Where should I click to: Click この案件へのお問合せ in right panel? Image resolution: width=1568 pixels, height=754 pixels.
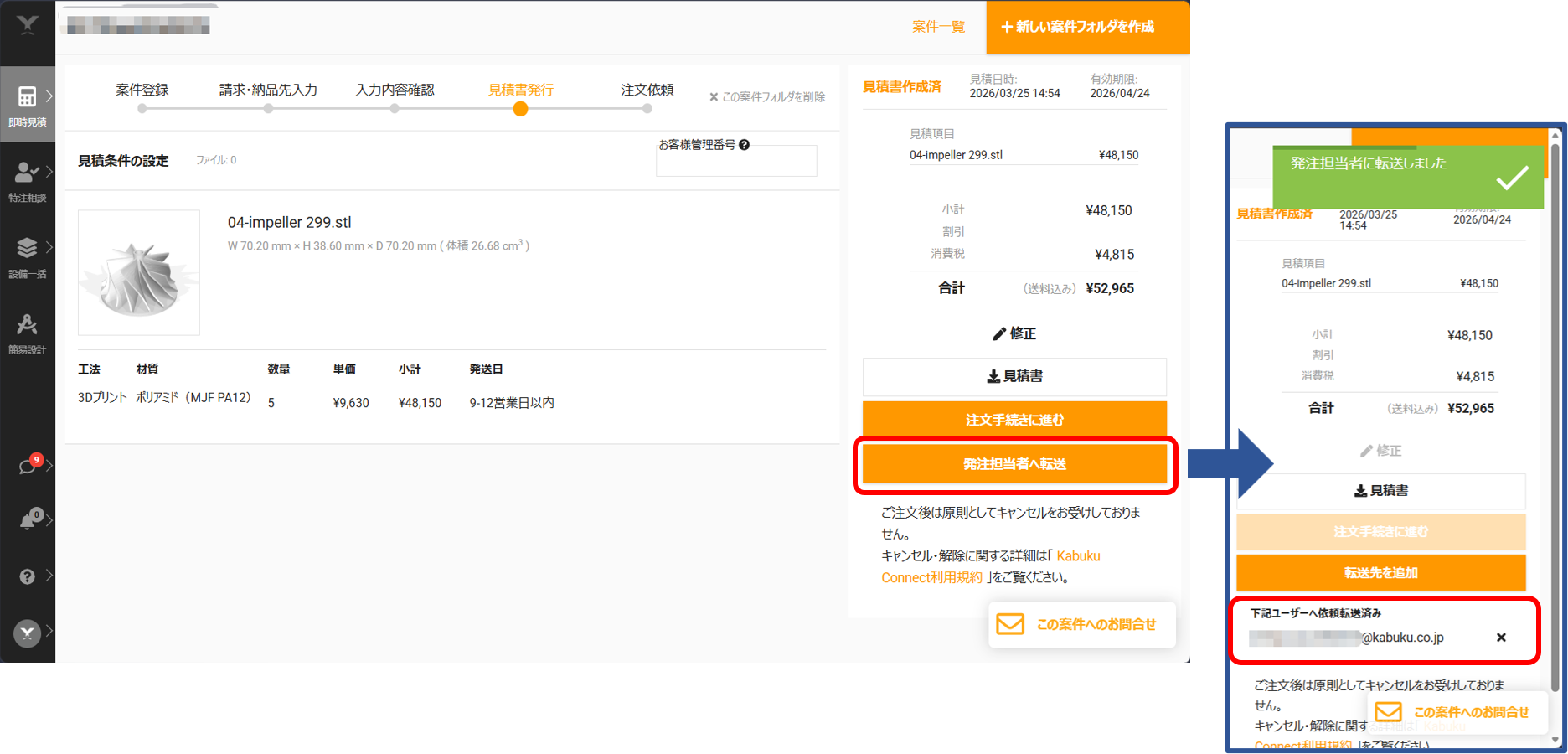pos(1457,712)
